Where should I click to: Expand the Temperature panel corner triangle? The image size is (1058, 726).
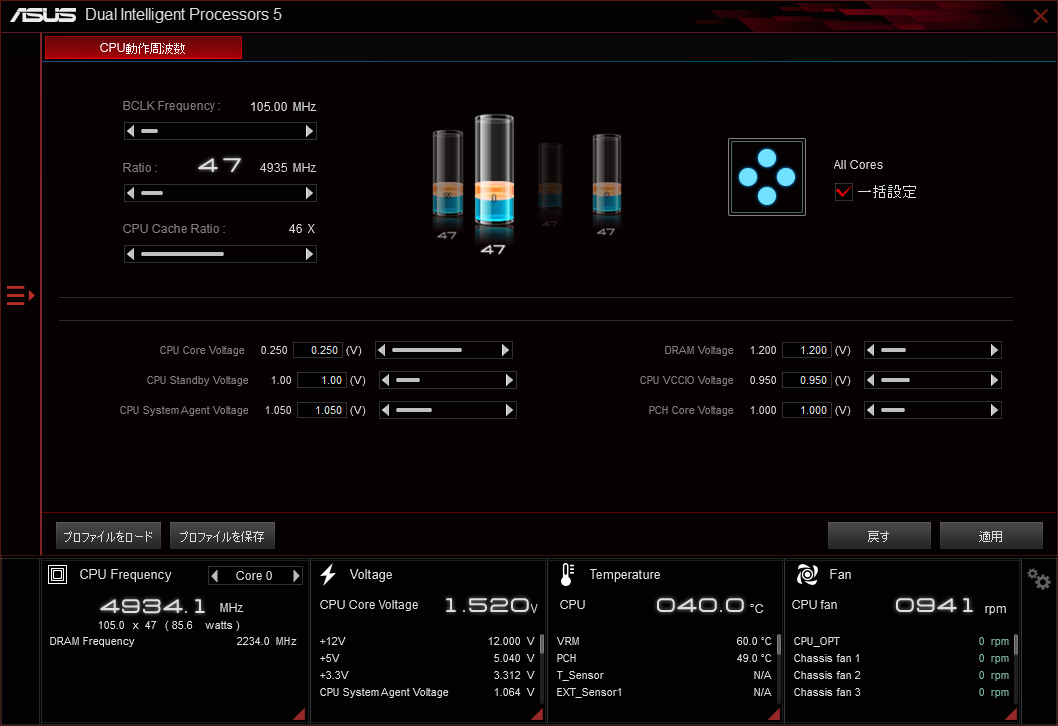tap(774, 714)
